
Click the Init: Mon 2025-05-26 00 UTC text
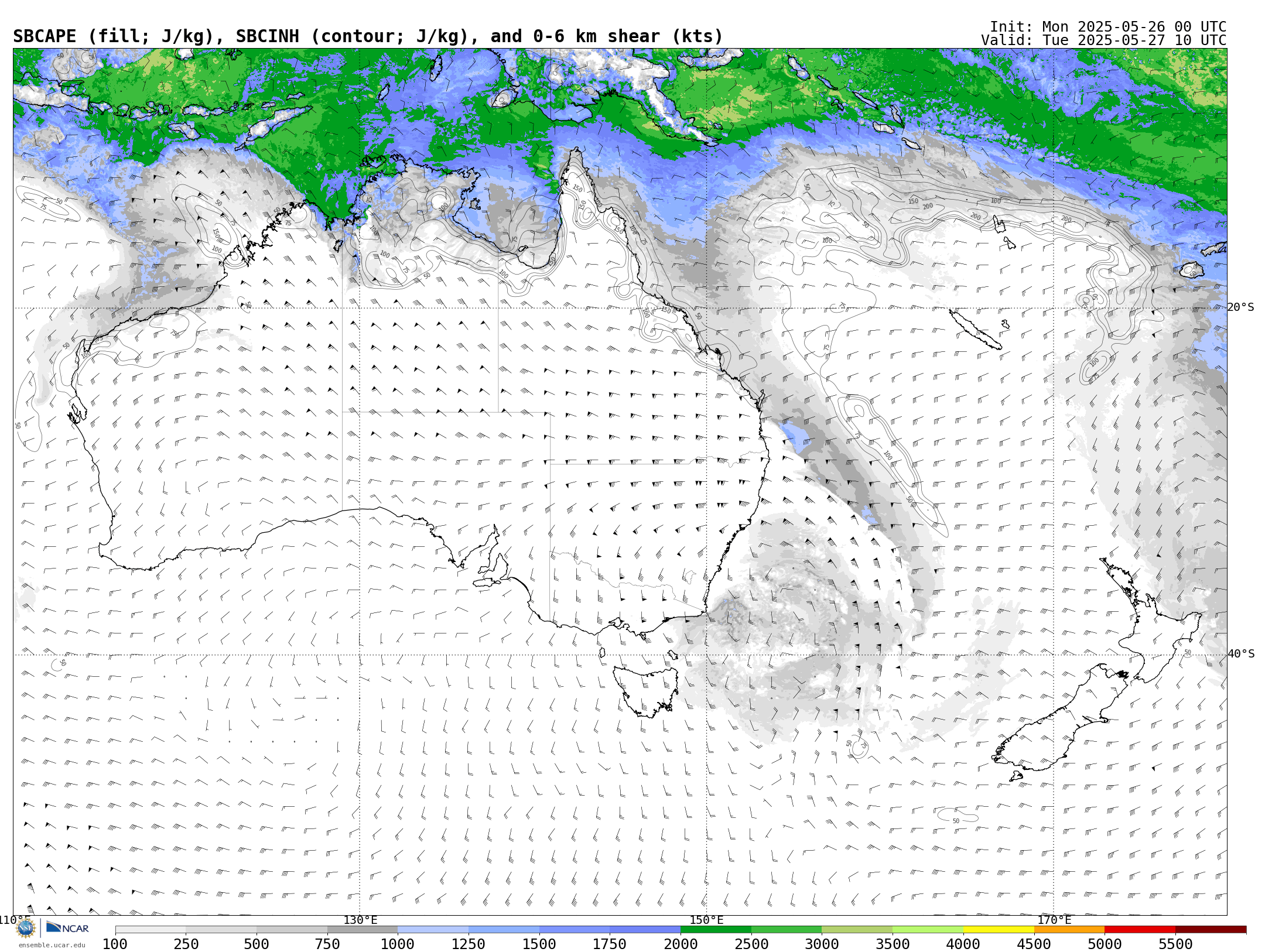tap(1108, 27)
